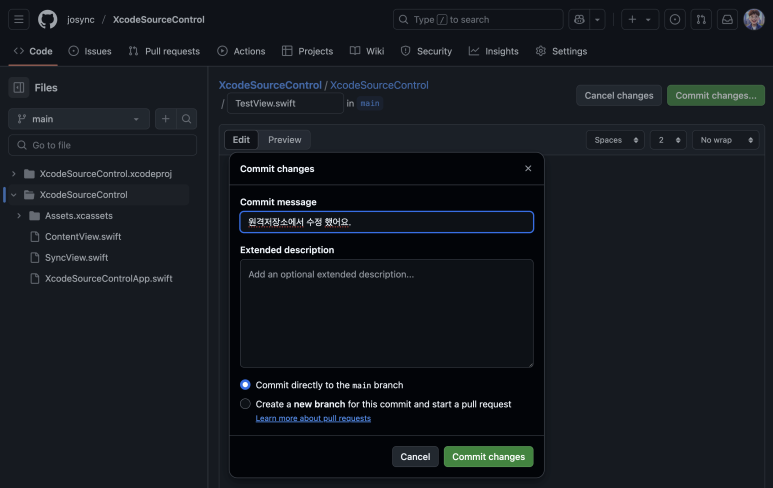
Task: Switch to the Wiki tab
Action: pyautogui.click(x=367, y=51)
